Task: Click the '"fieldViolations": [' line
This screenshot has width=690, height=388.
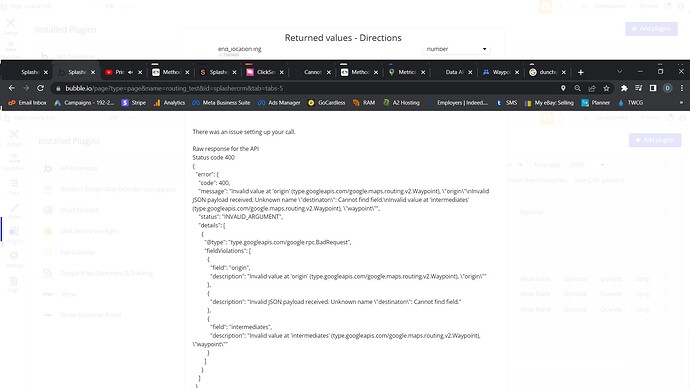Action: [228, 251]
